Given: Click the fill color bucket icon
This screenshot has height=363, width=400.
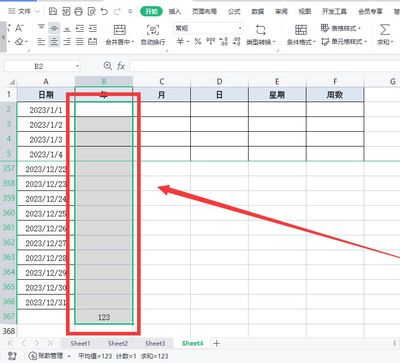Looking at the screenshot, I should (19, 42).
